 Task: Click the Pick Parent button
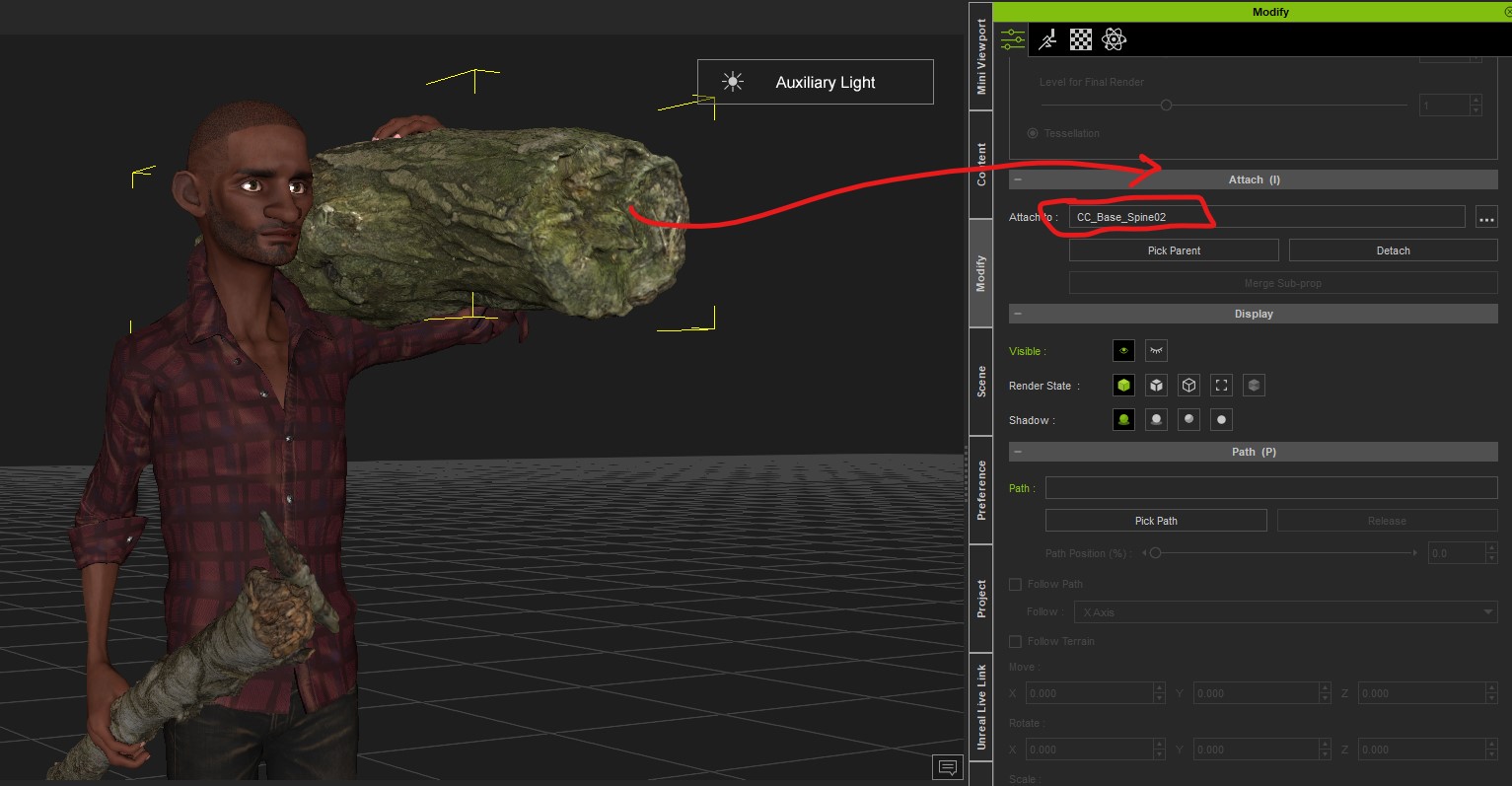tap(1174, 250)
